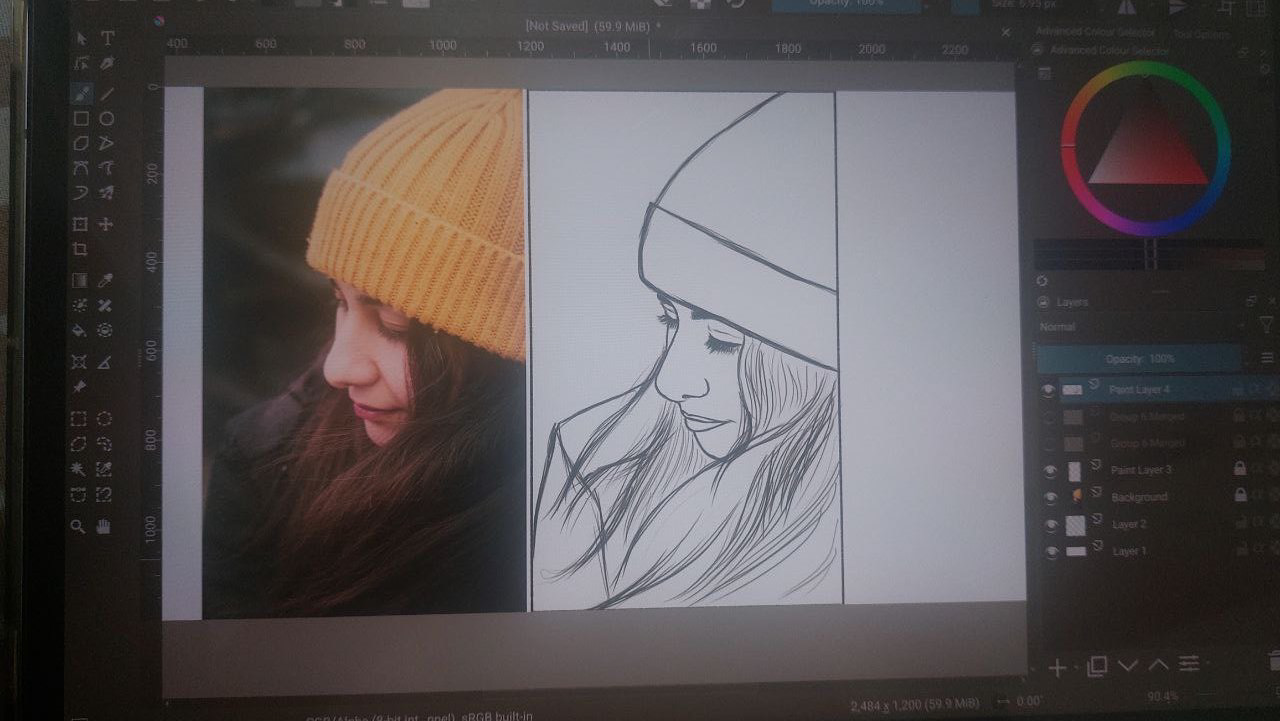Select the Move tool
Viewport: 1280px width, 721px height.
[107, 224]
